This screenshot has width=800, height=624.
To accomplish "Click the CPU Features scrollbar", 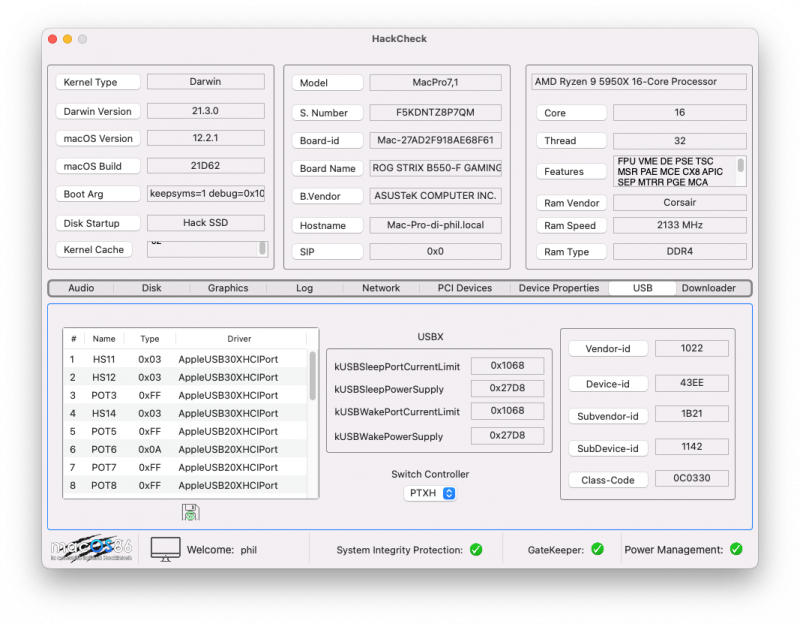I will point(741,166).
